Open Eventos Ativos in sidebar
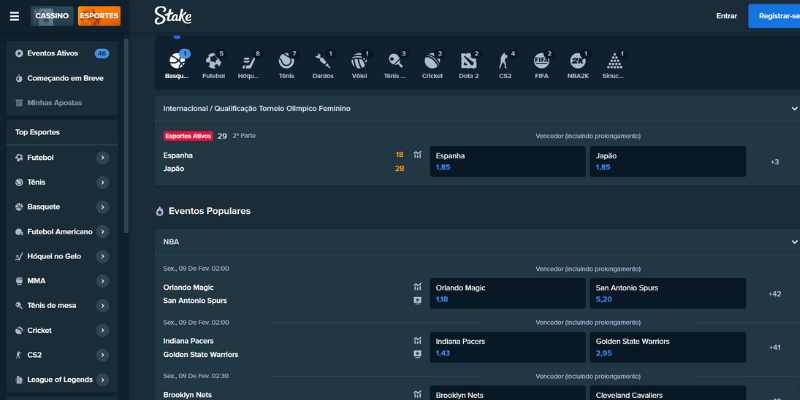 pyautogui.click(x=62, y=54)
